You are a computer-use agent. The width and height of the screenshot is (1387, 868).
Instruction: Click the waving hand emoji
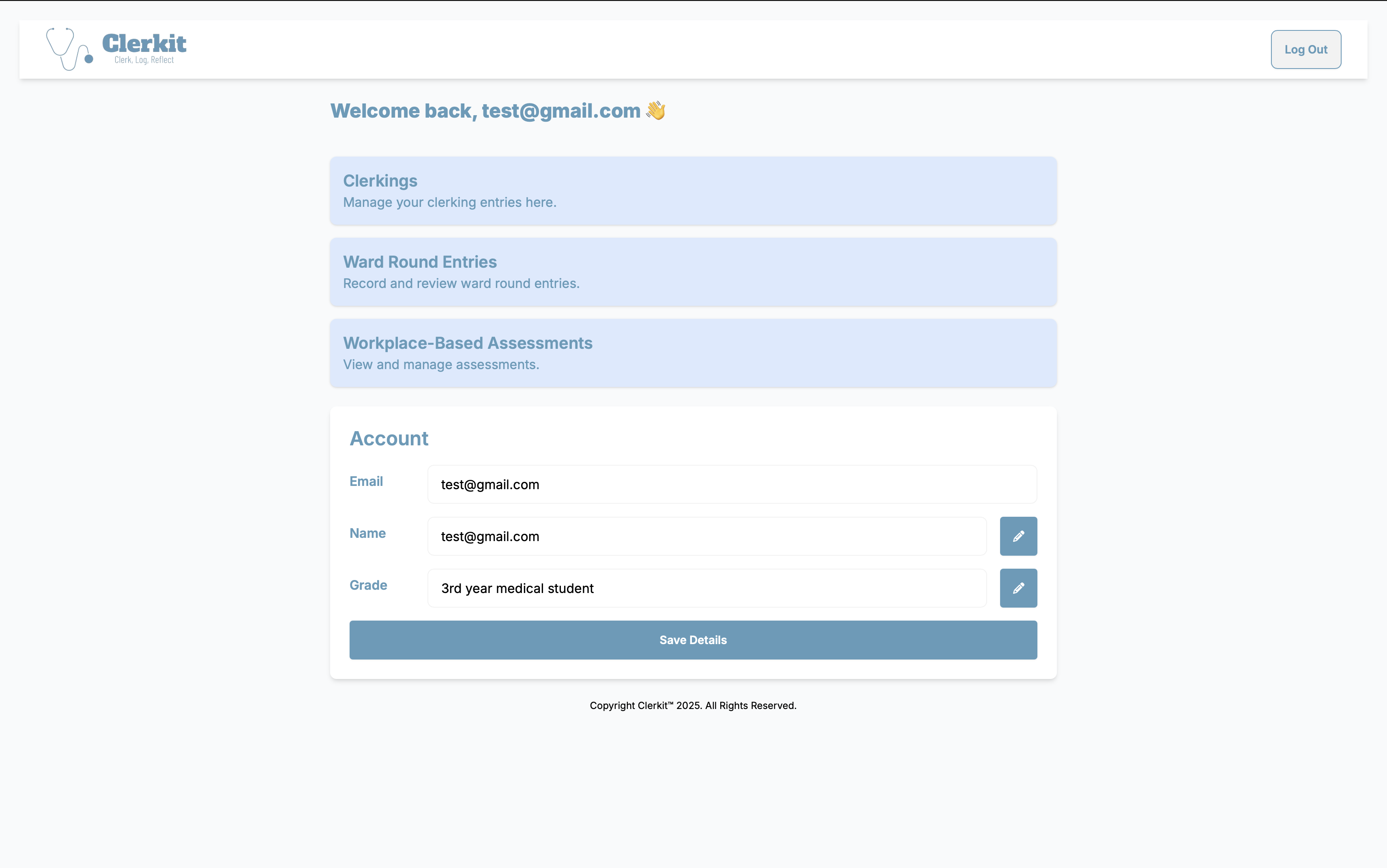(x=656, y=110)
